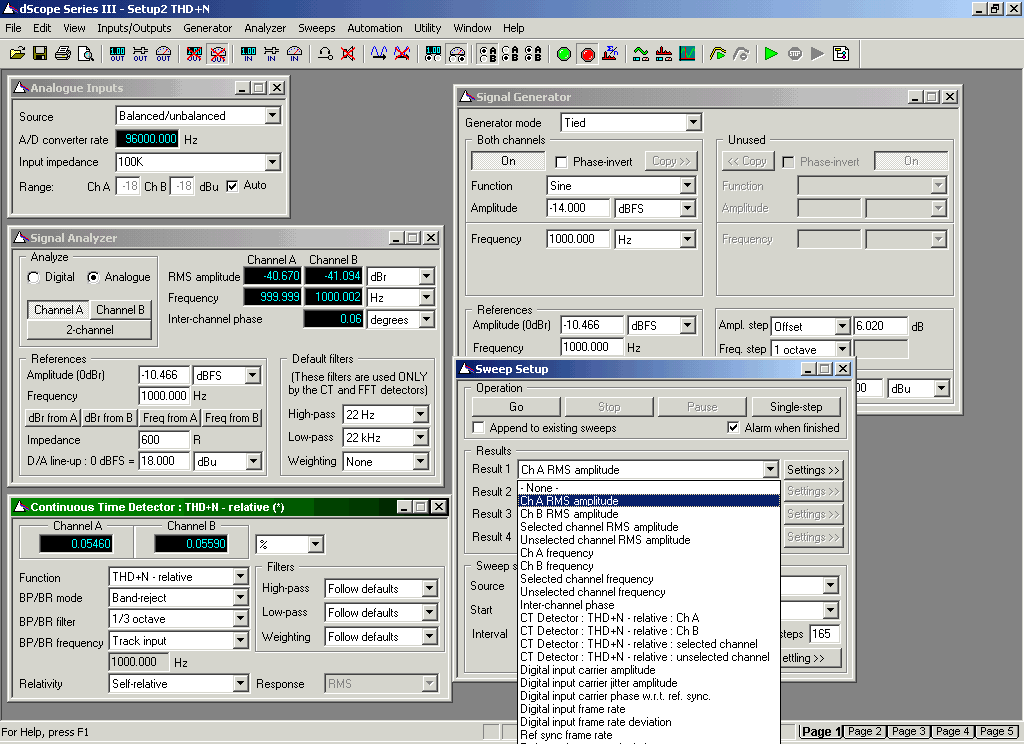
Task: Toggle Auto range checkbox in Analogue Inputs
Action: pyautogui.click(x=232, y=186)
